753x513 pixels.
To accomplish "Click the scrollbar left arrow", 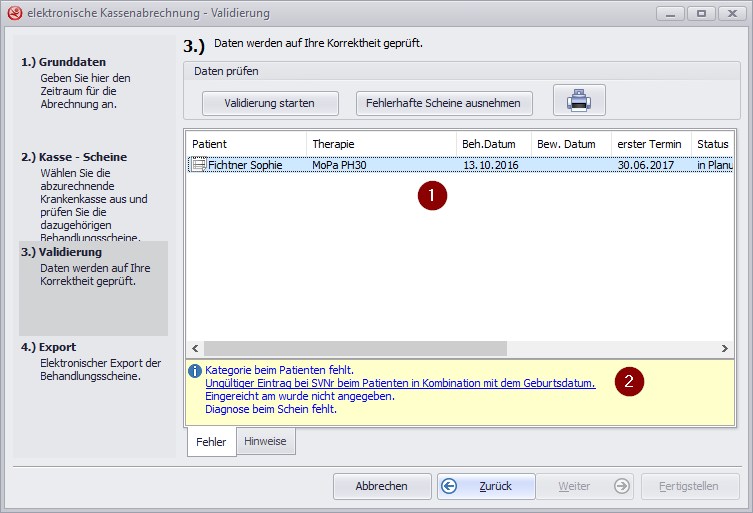I will pyautogui.click(x=194, y=348).
